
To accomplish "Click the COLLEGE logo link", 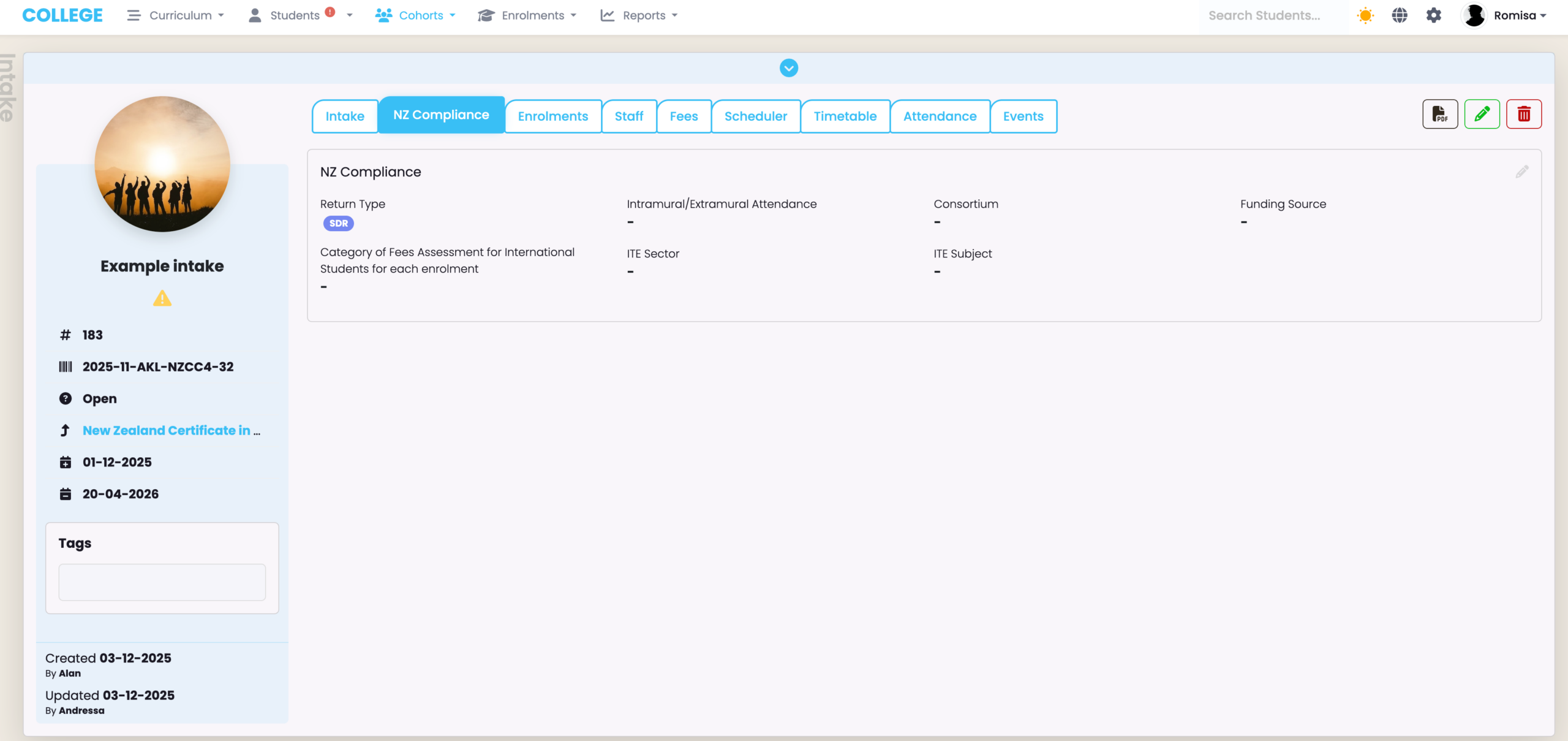I will pos(62,15).
